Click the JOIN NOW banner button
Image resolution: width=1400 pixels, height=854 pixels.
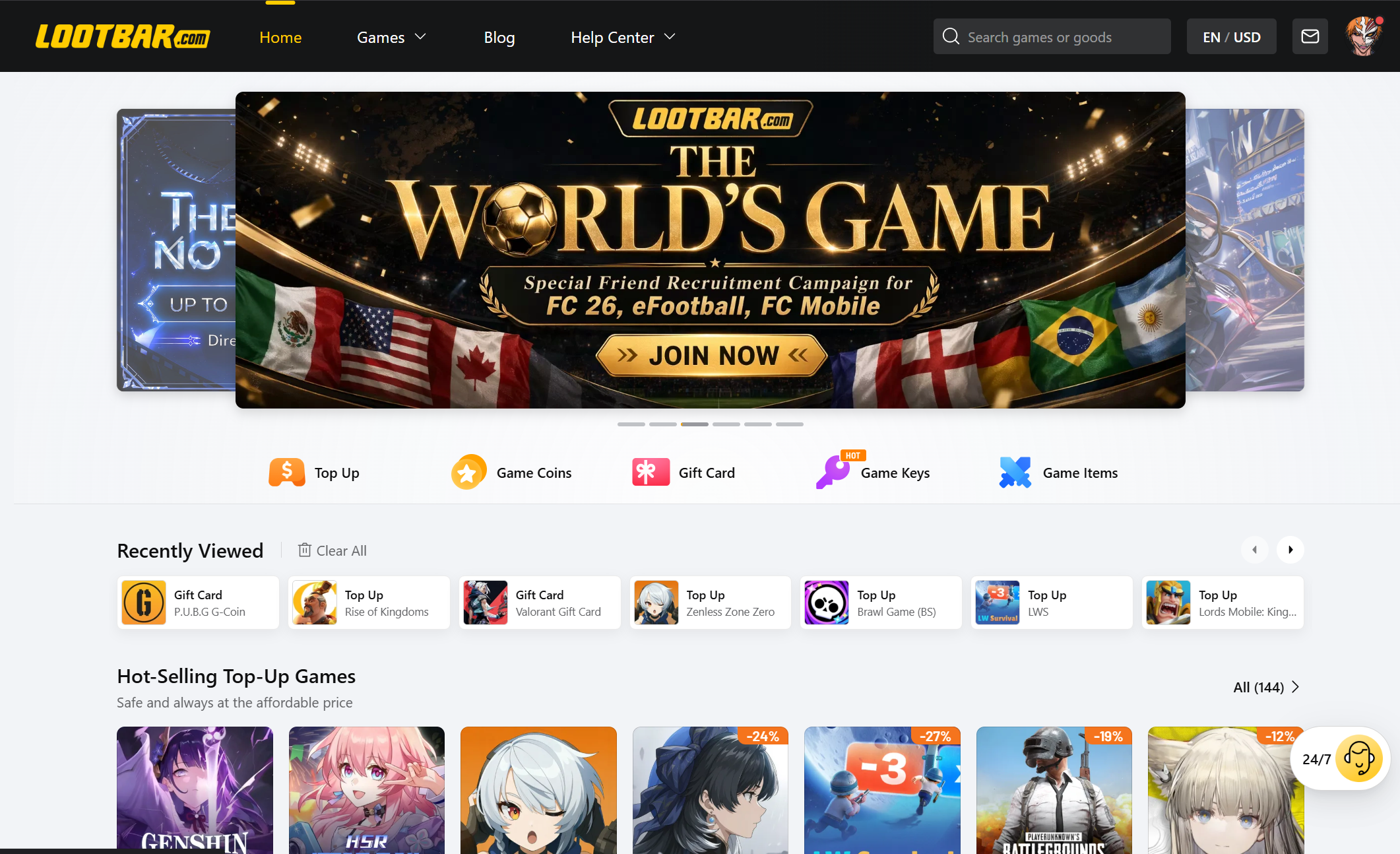(x=712, y=356)
